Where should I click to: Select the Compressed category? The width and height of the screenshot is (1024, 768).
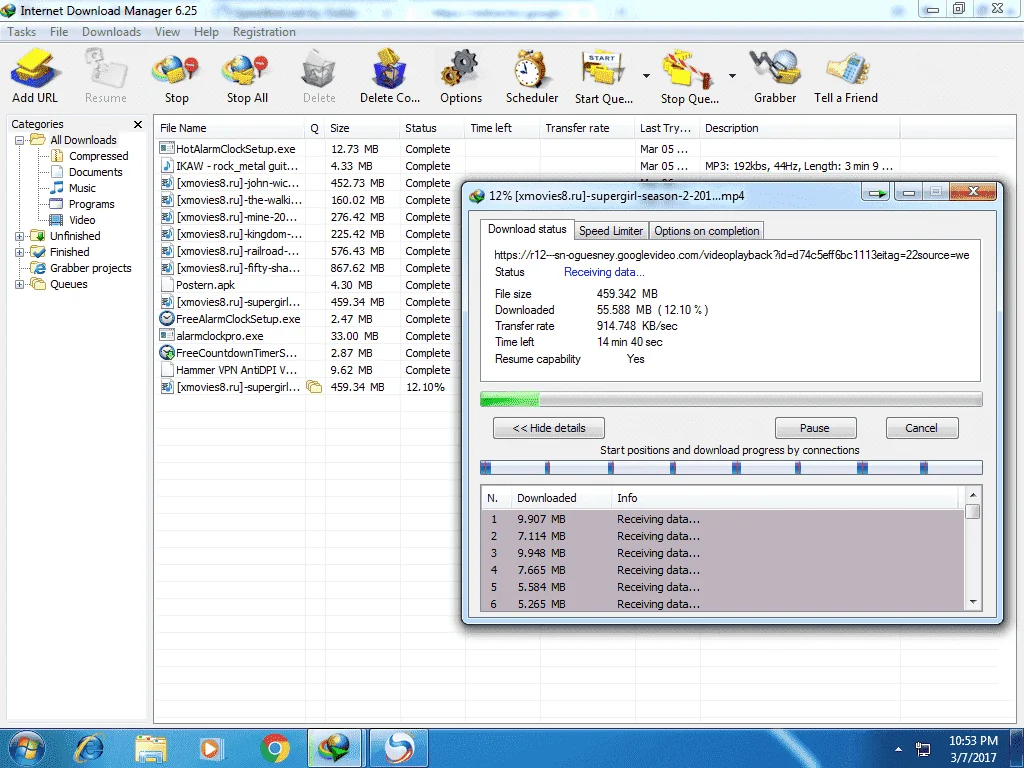pos(99,156)
